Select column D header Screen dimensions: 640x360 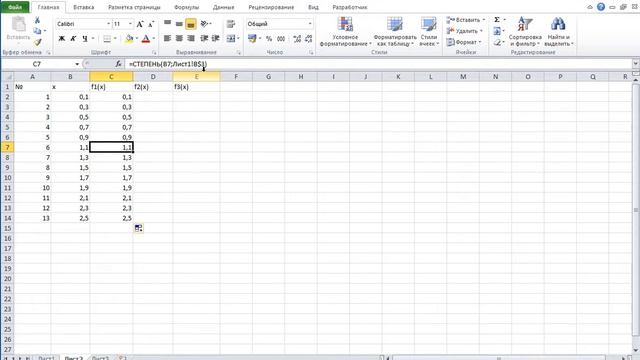point(153,77)
